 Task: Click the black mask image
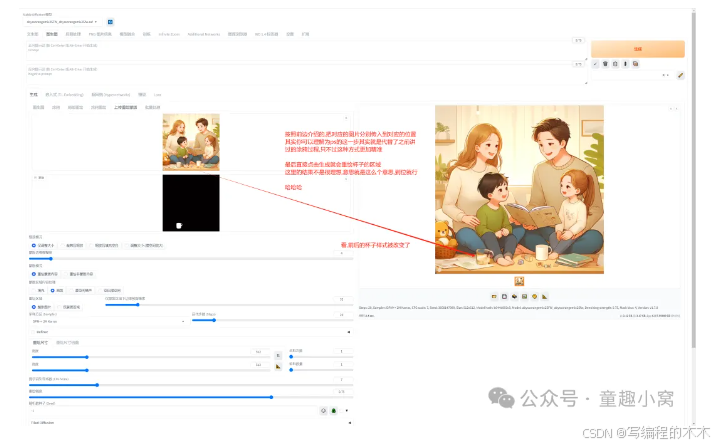(191, 203)
